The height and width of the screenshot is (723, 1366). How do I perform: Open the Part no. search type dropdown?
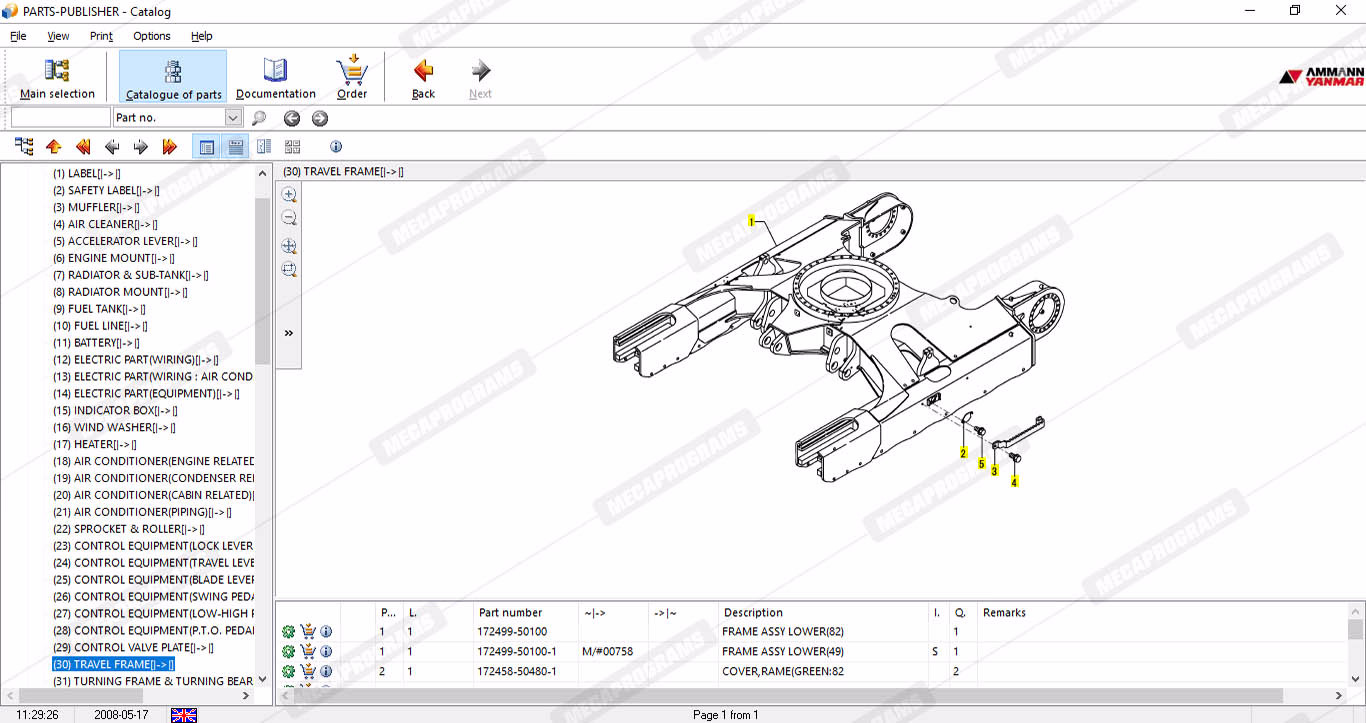[233, 118]
